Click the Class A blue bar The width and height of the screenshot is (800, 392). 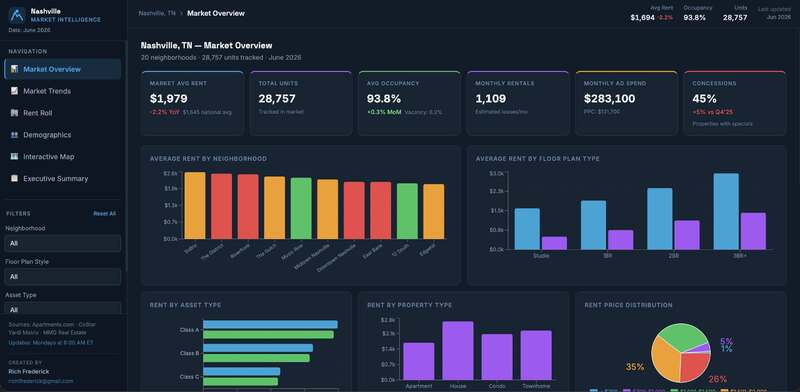pyautogui.click(x=270, y=325)
